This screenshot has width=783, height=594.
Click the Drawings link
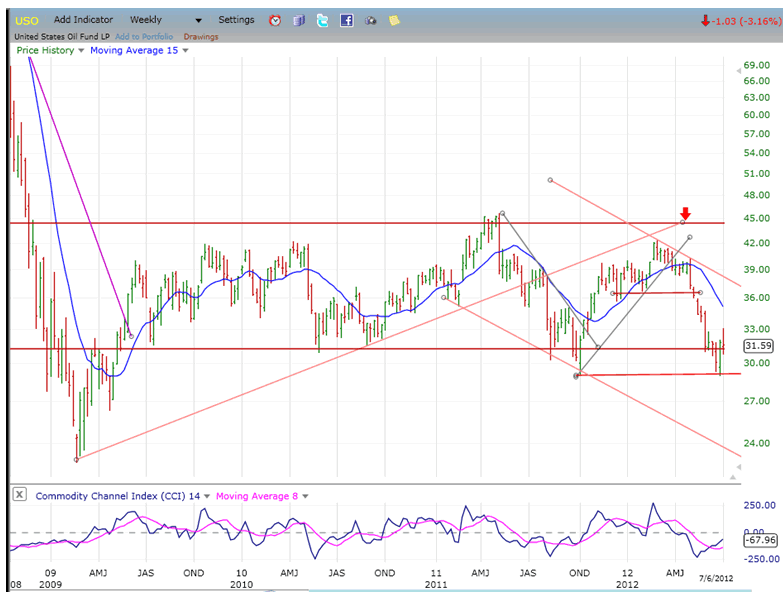[x=201, y=37]
